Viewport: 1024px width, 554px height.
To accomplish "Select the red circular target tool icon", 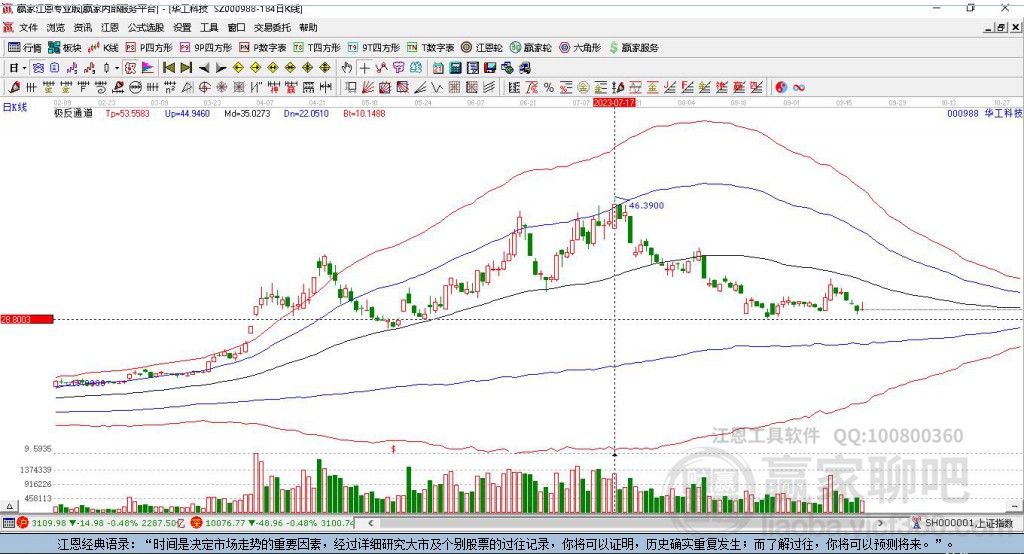I will [x=204, y=87].
